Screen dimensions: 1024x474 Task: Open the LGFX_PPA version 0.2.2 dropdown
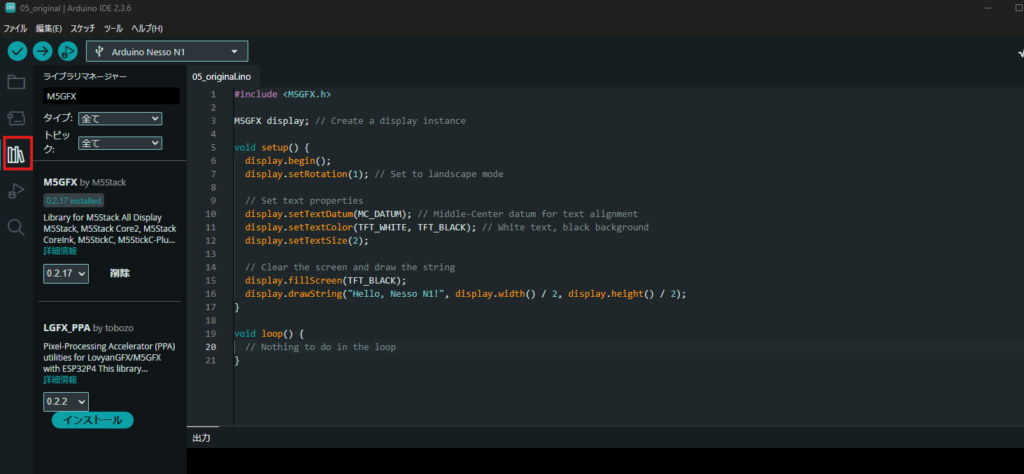pos(66,401)
